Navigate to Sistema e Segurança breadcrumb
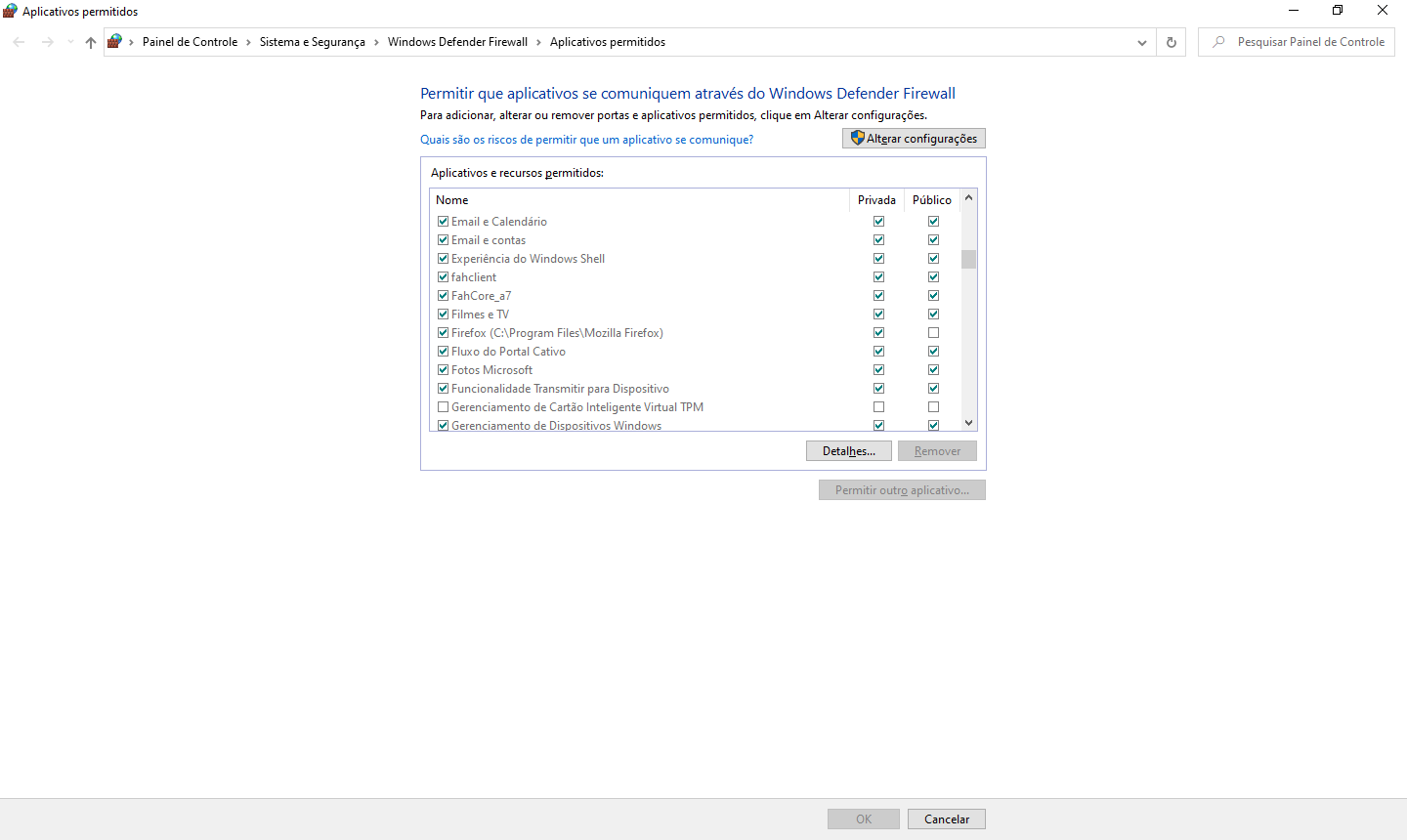1407x840 pixels. [x=313, y=42]
